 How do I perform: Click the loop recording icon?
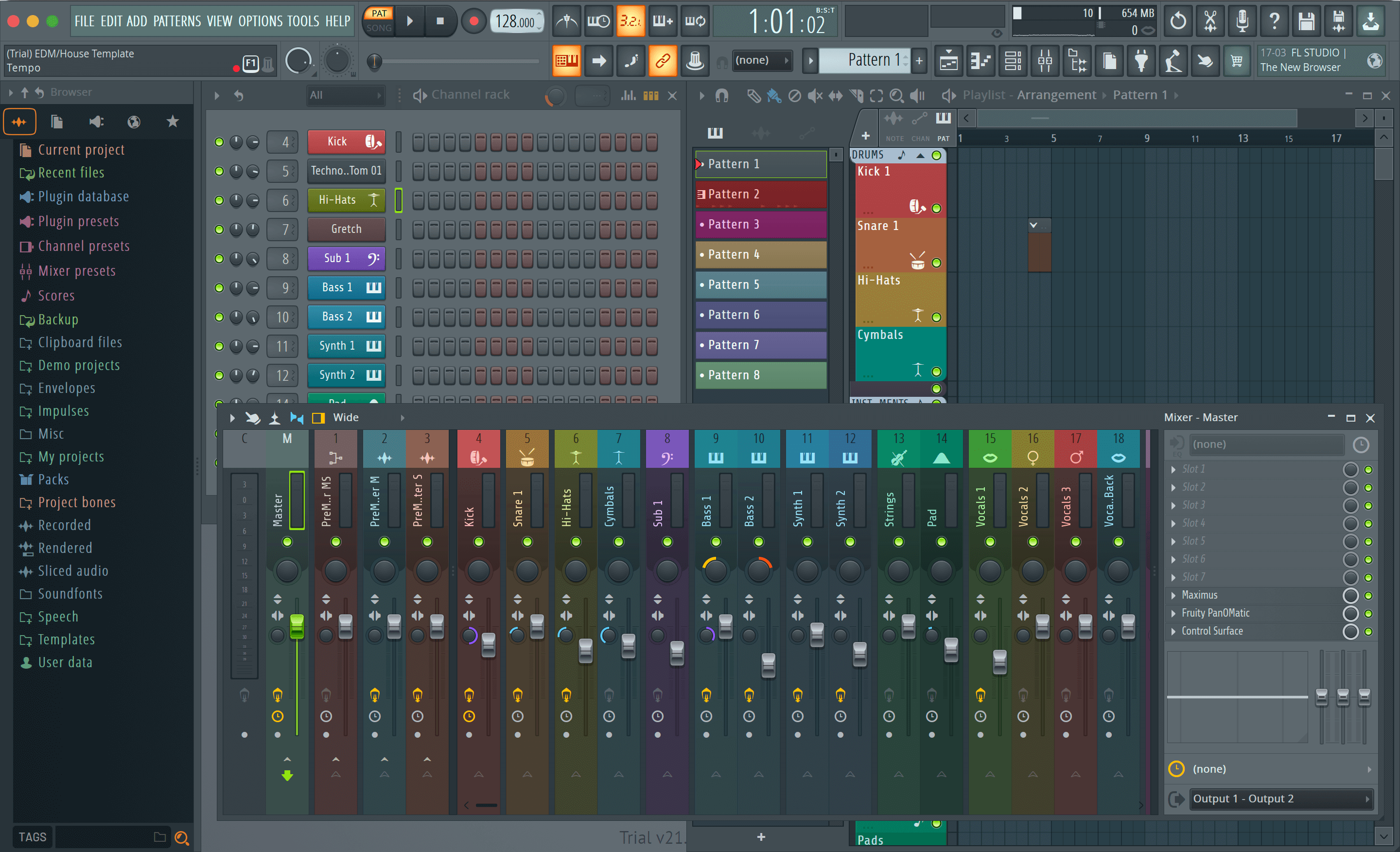click(694, 21)
